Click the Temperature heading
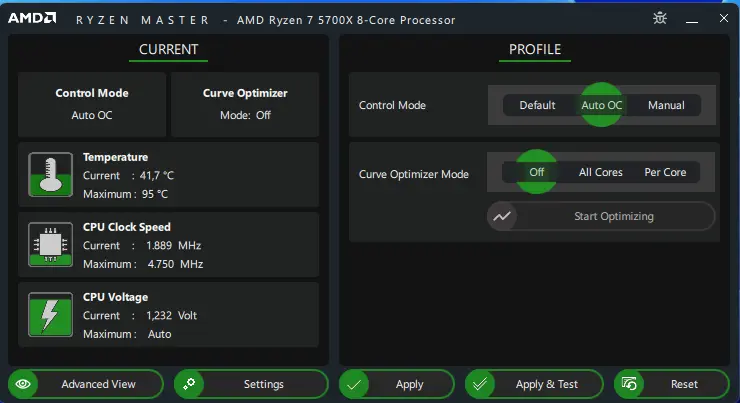Screen dimensions: 740x403 pos(115,157)
